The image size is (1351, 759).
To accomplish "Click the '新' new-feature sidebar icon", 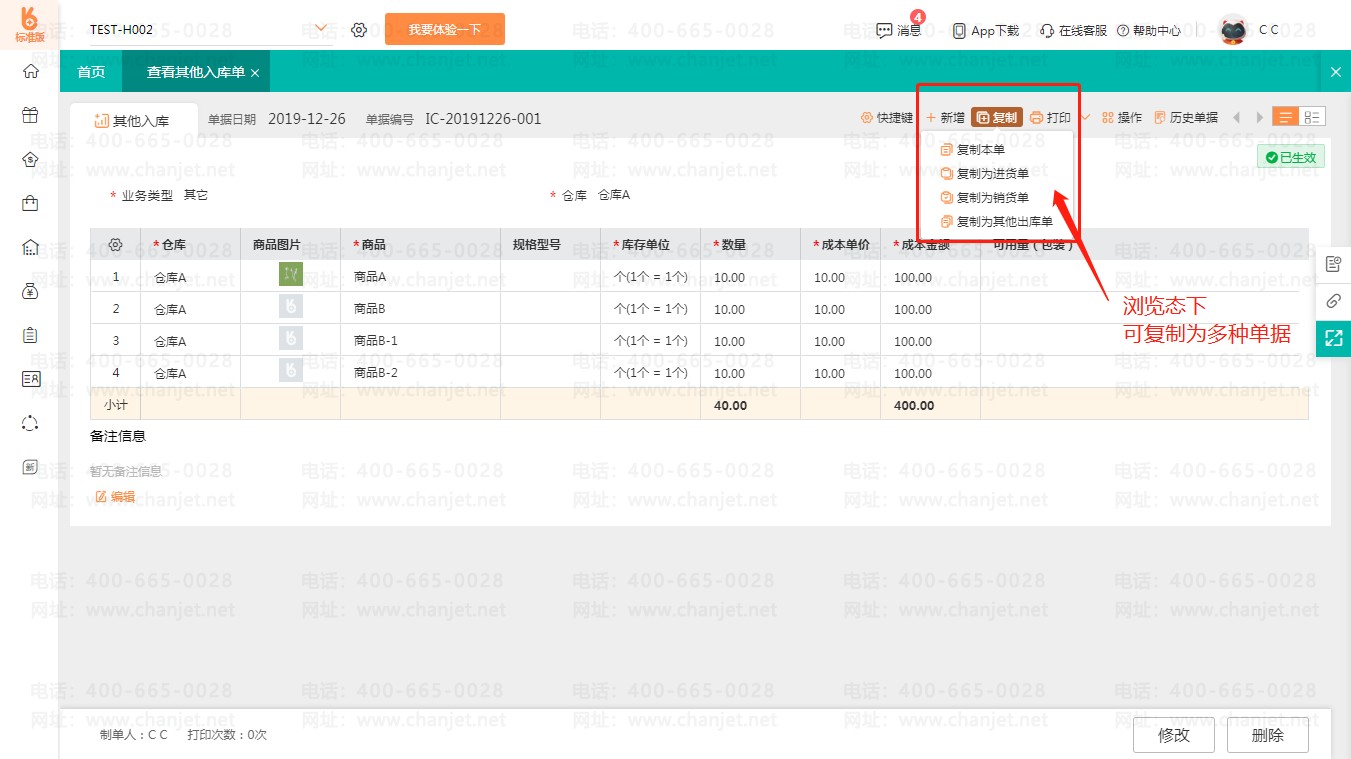I will tap(30, 467).
